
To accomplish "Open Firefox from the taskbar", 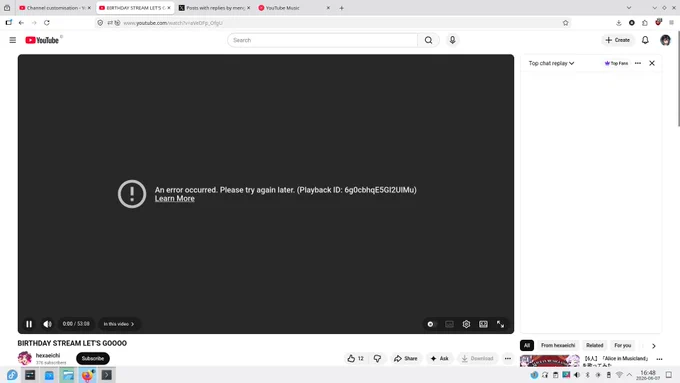I will 88,375.
